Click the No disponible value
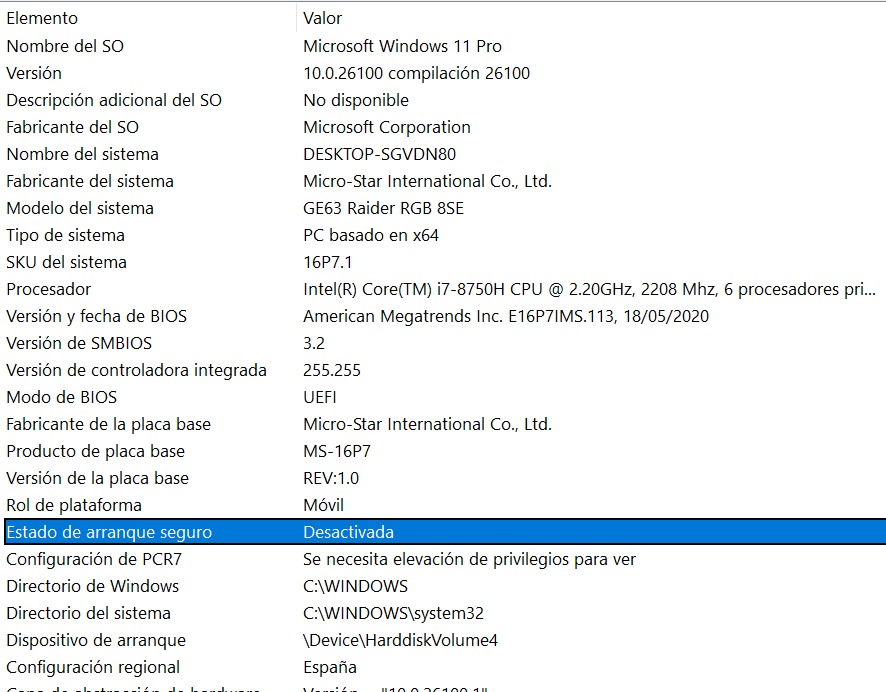886x692 pixels. [356, 100]
